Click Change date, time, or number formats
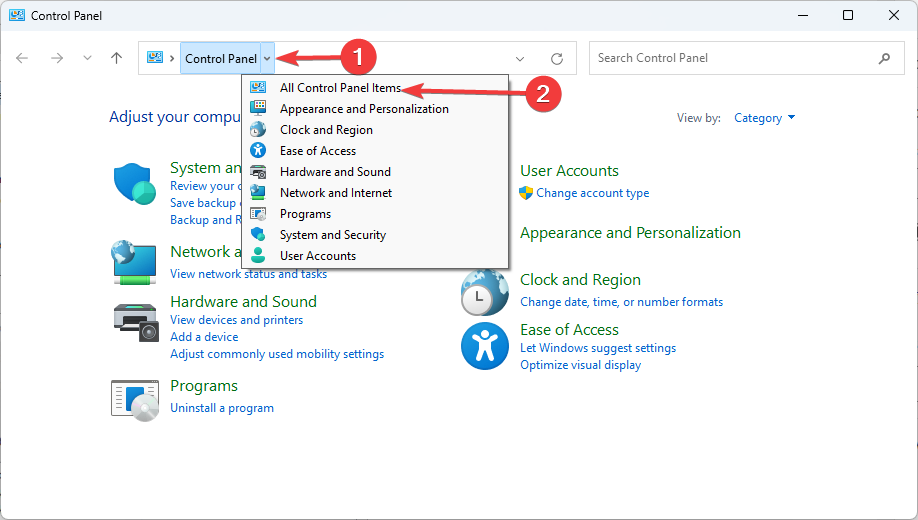918x520 pixels. pyautogui.click(x=621, y=302)
